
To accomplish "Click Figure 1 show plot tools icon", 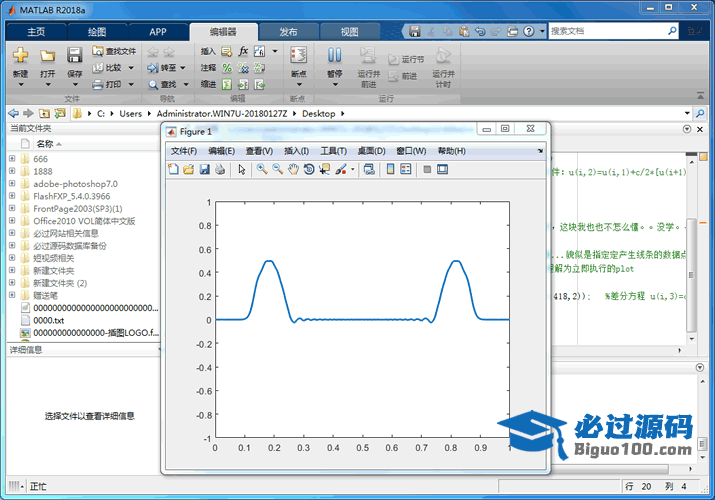I will pos(442,169).
